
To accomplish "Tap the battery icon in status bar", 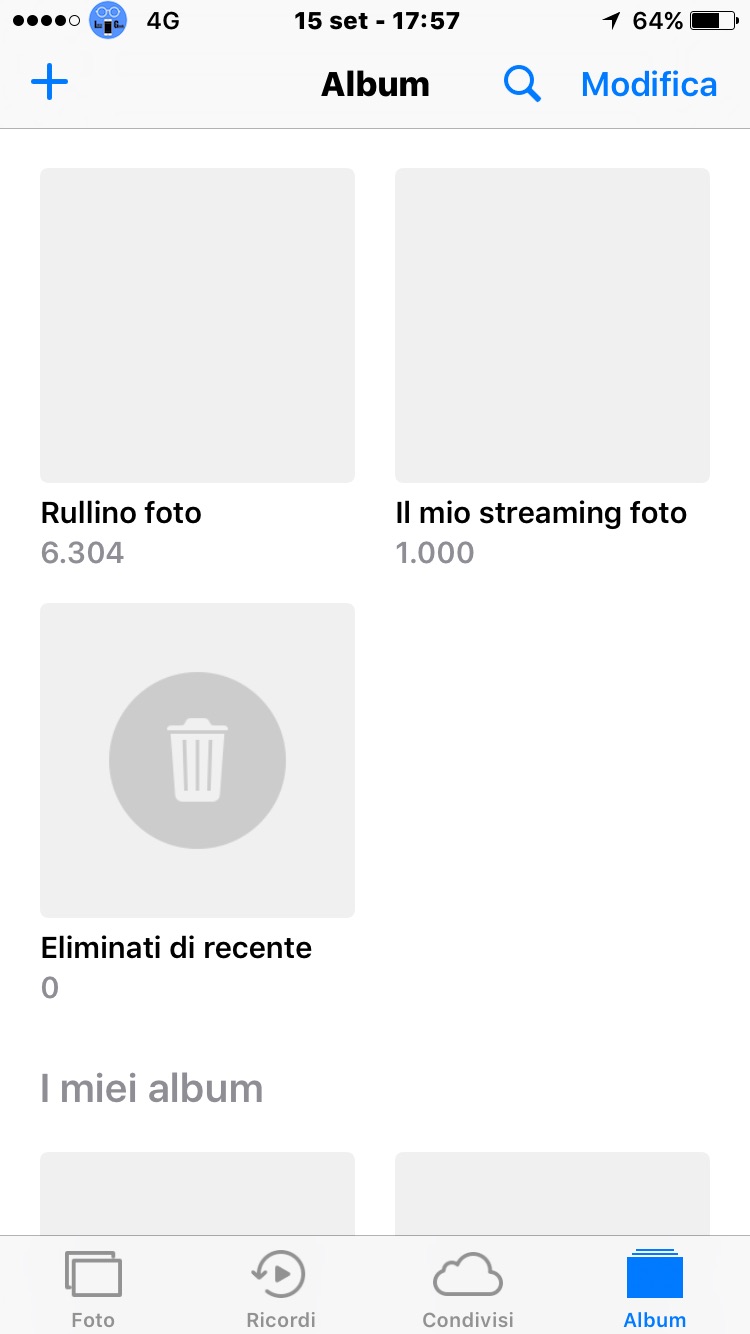I will [x=712, y=21].
